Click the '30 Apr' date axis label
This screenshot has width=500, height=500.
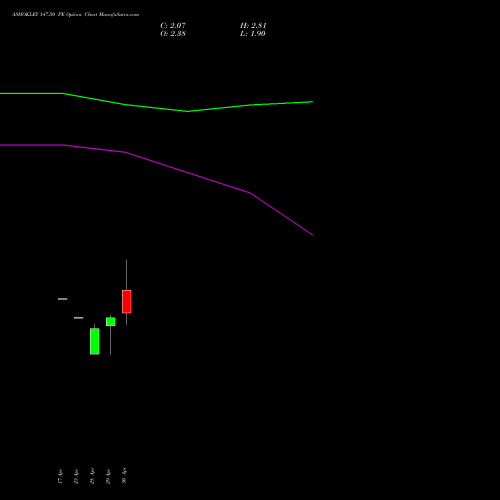coord(124,476)
